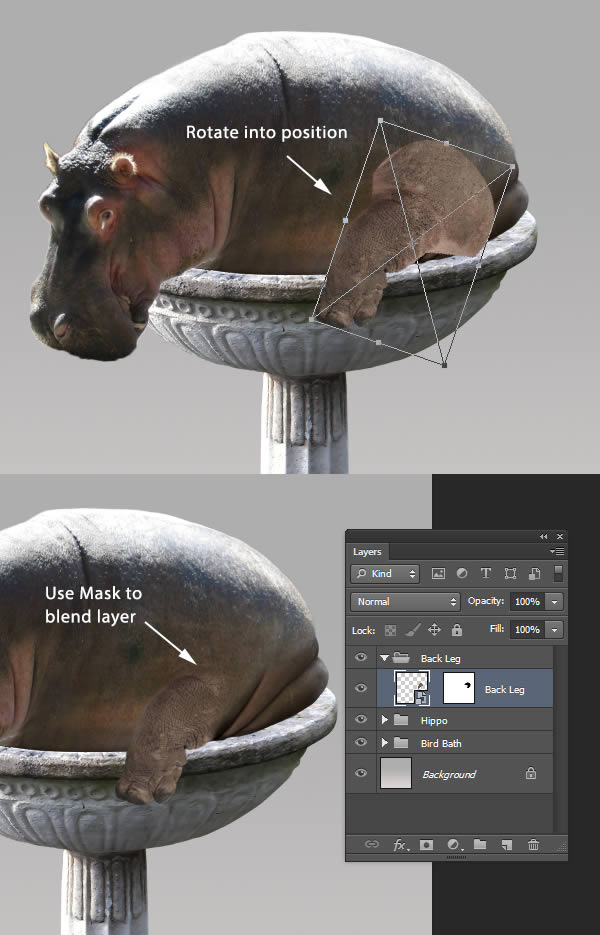Add a layer mask icon

(426, 844)
